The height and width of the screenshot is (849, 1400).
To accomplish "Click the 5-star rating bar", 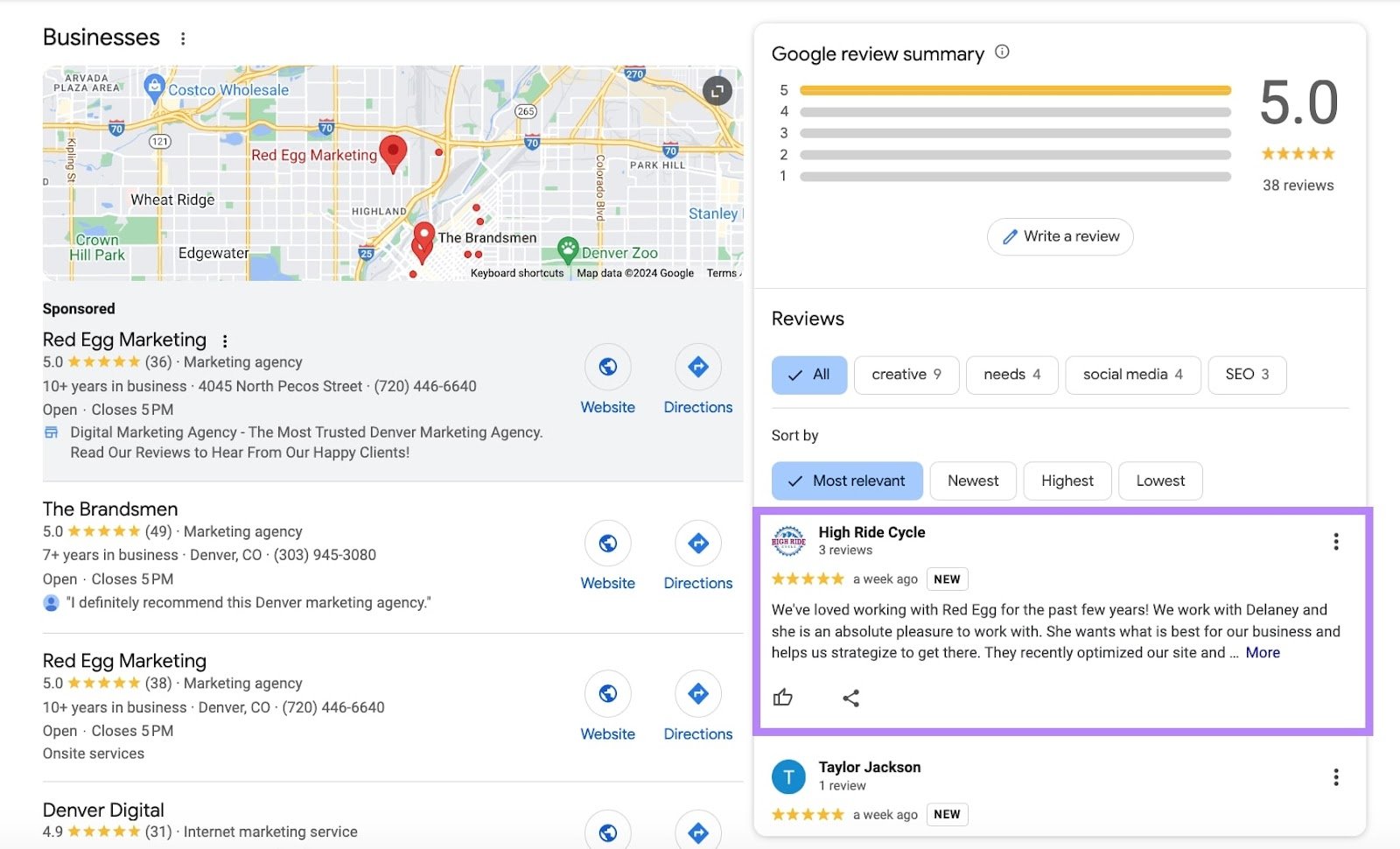I will [1014, 90].
